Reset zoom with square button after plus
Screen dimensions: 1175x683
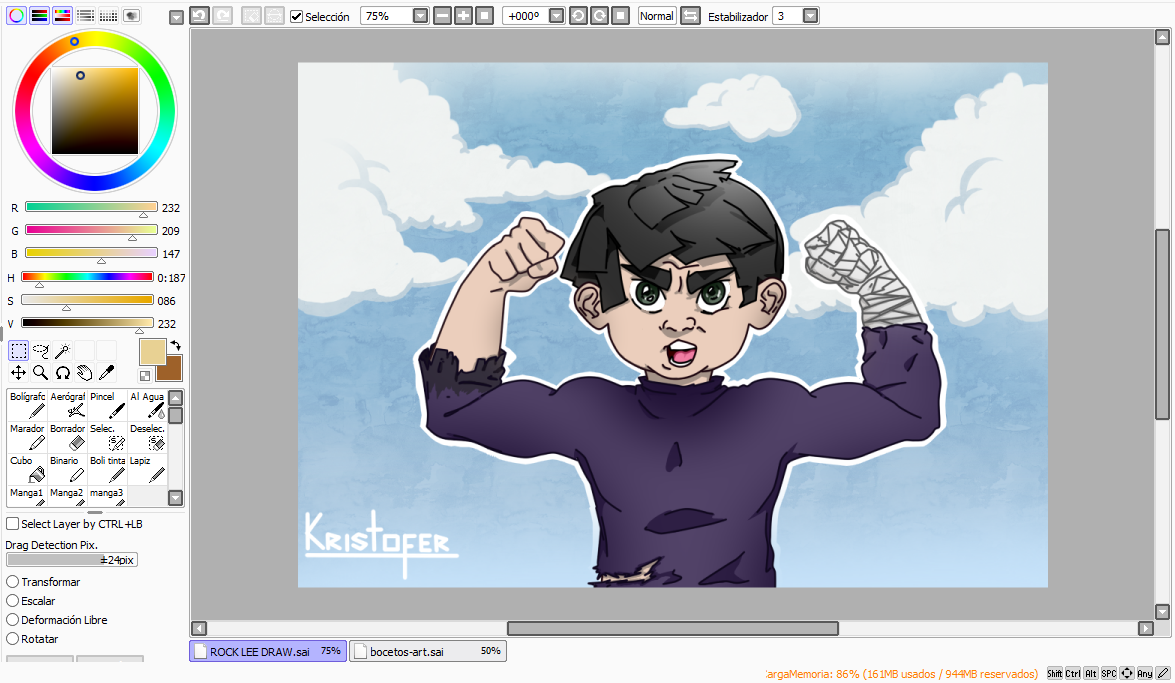click(x=484, y=16)
